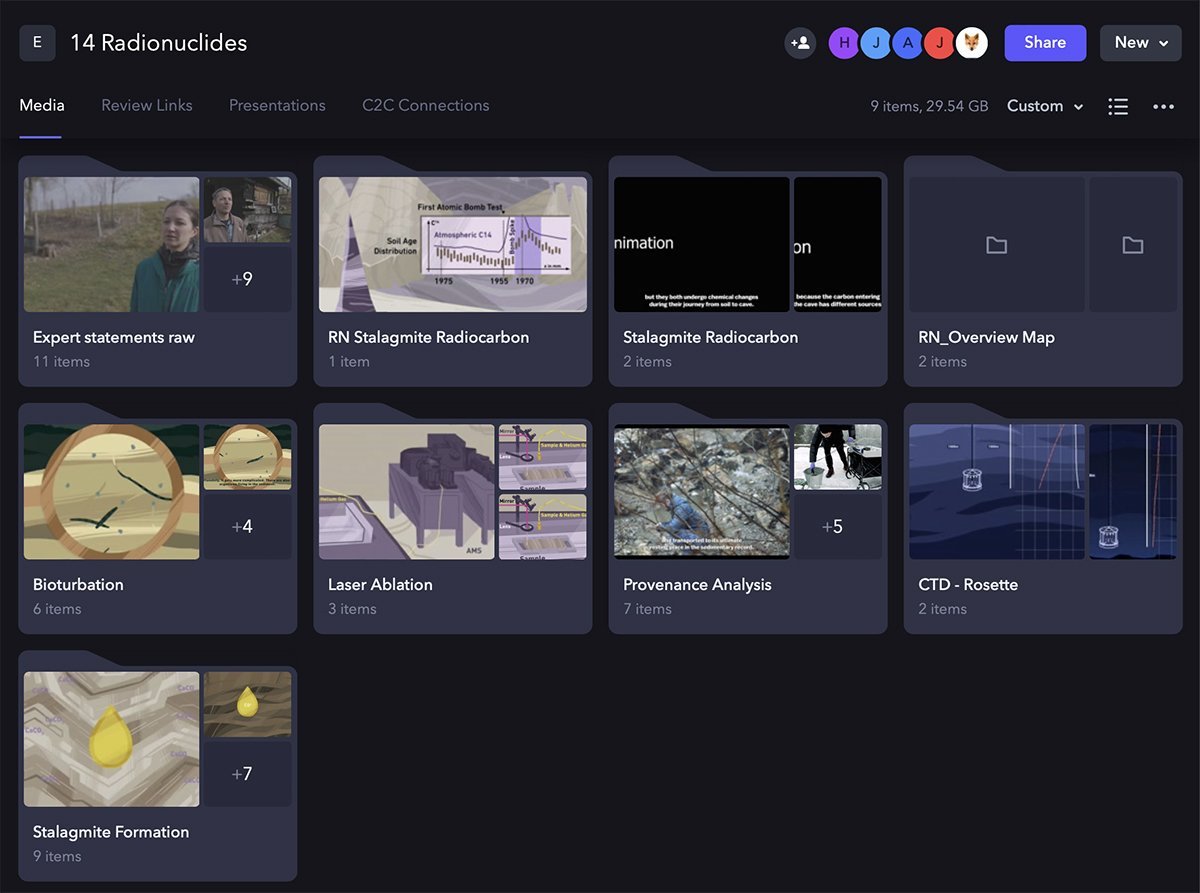This screenshot has width=1200, height=893.
Task: Switch to list view icon
Action: pyautogui.click(x=1118, y=106)
